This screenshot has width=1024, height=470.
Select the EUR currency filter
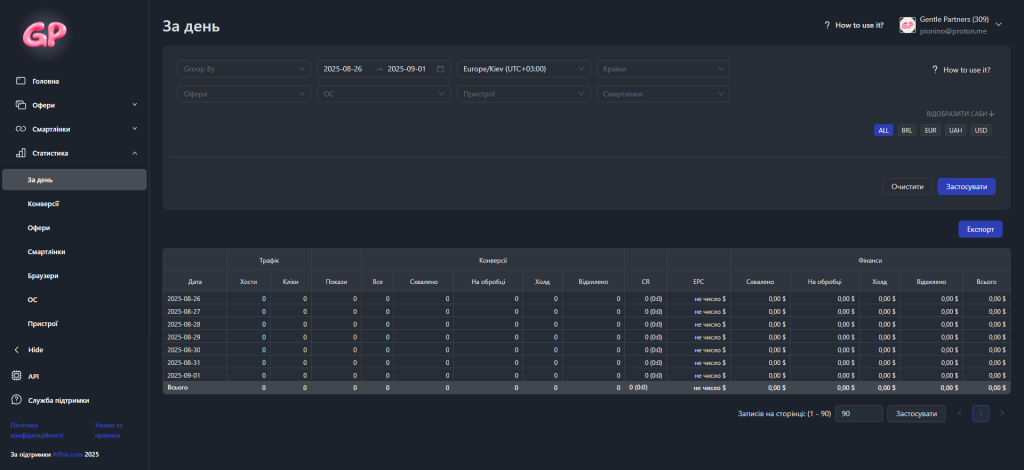click(x=930, y=130)
